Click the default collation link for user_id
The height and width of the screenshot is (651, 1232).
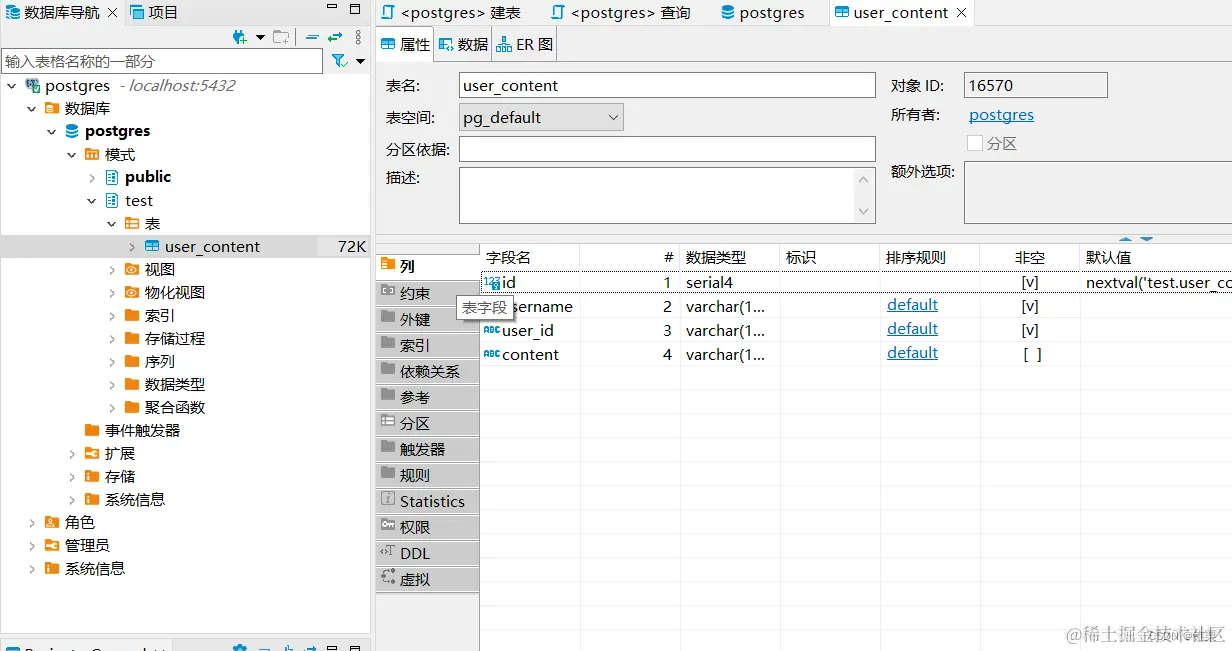point(912,329)
